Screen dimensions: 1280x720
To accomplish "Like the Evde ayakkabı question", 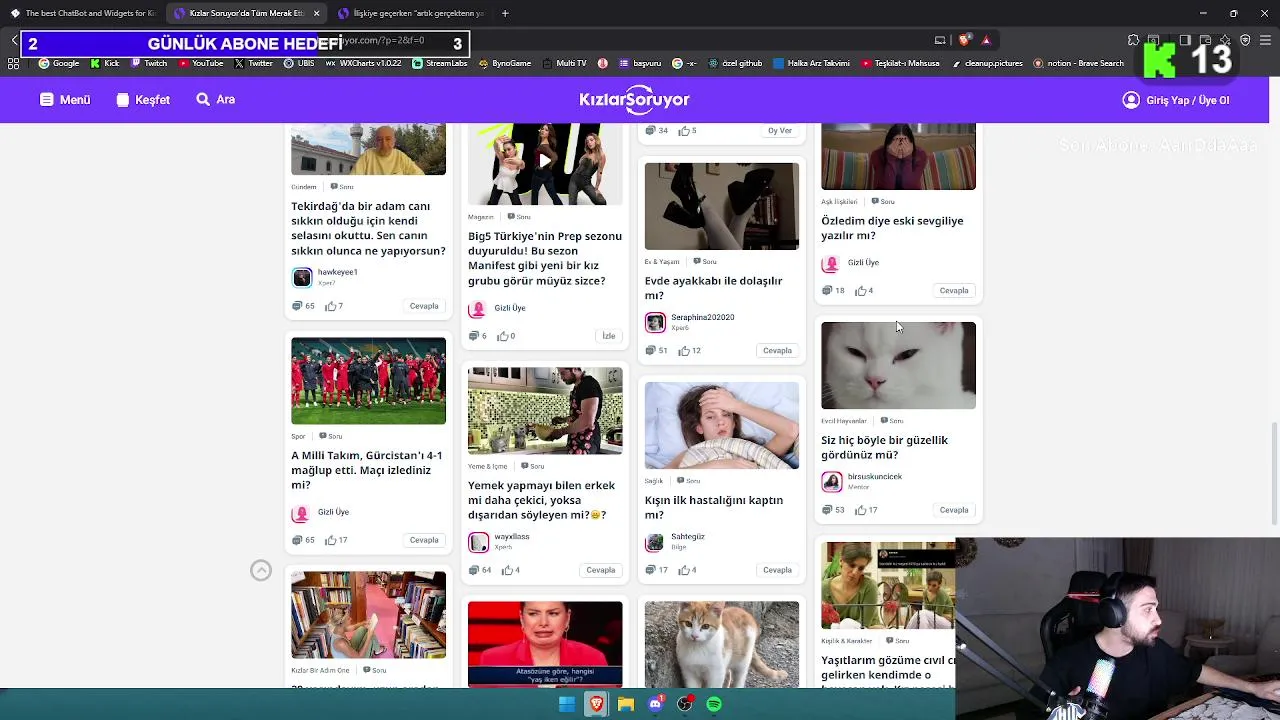I will (689, 351).
